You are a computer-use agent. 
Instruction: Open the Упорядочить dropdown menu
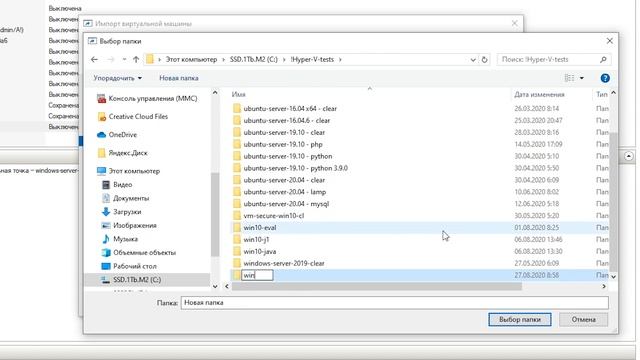(x=118, y=78)
